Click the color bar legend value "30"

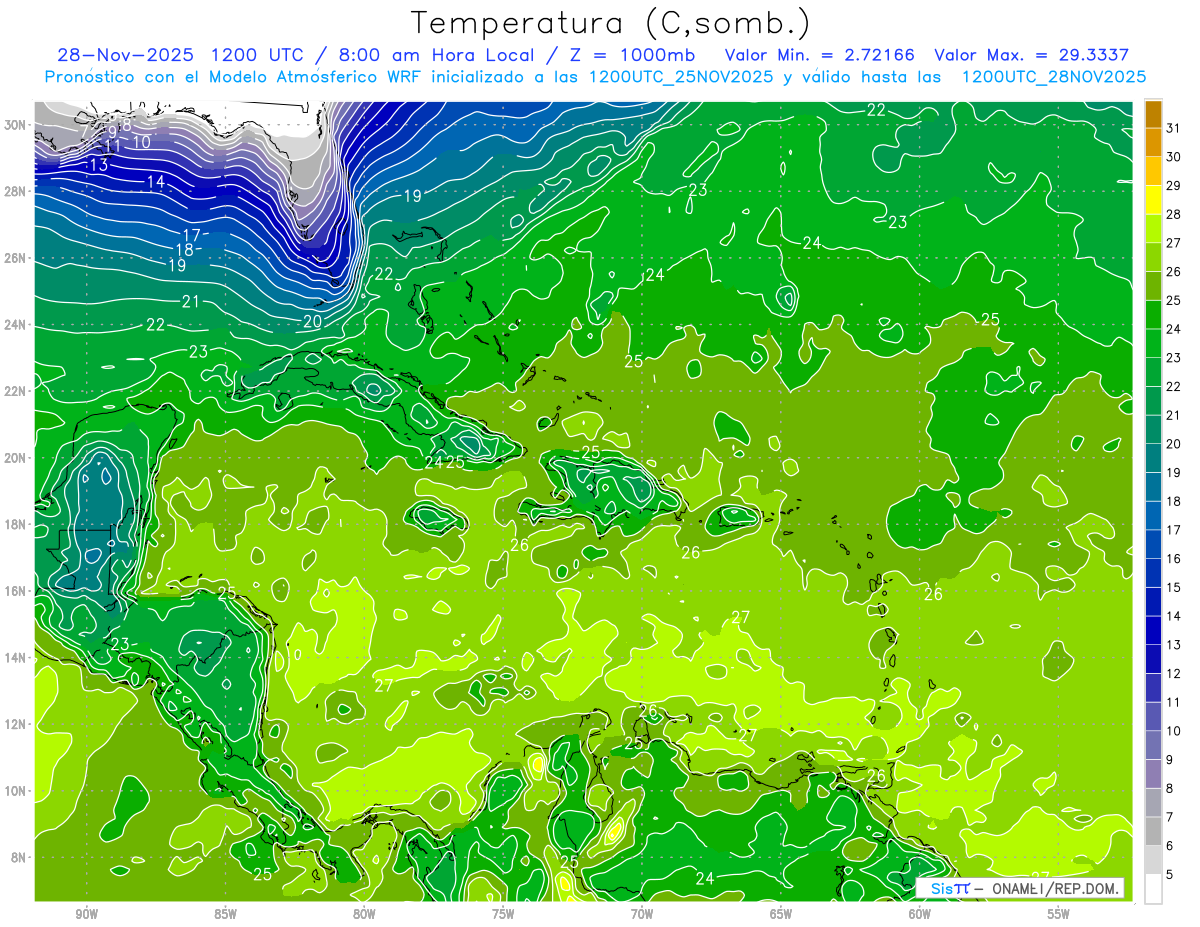tap(1174, 156)
